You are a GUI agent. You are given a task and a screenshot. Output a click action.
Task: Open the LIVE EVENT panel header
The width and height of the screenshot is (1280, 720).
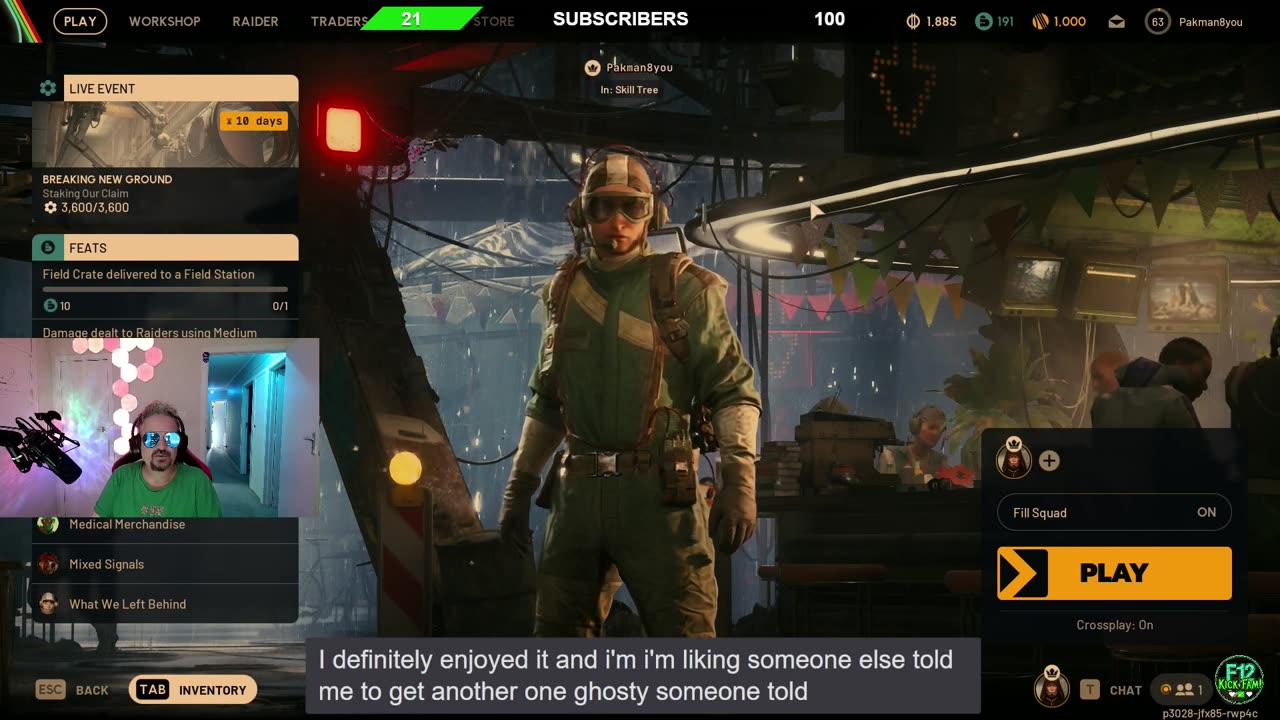pyautogui.click(x=181, y=88)
